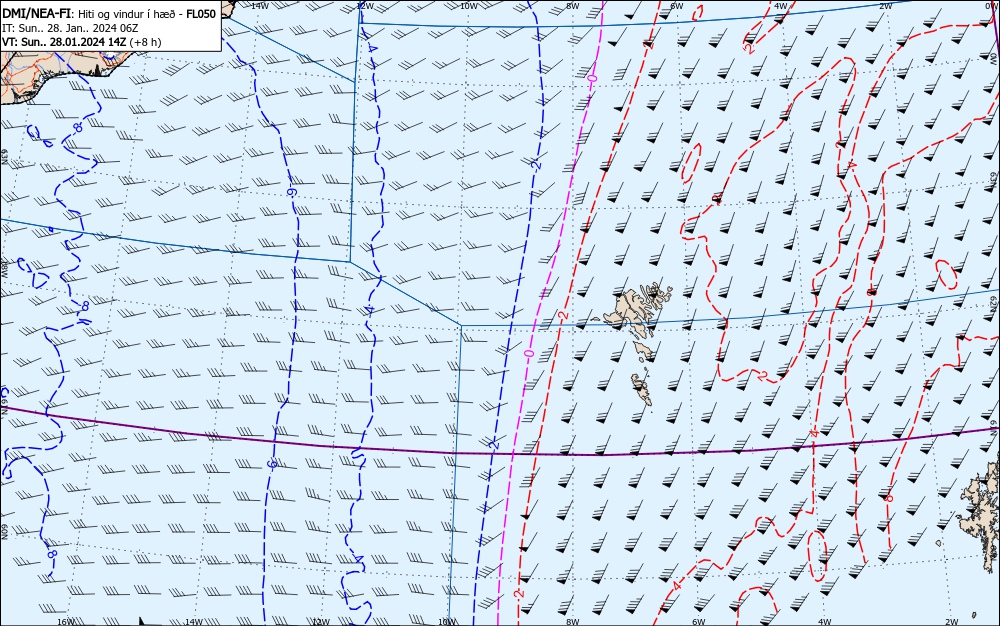This screenshot has width=1000, height=626.
Task: Click the 63N latitude label on left edge
Action: [x=4, y=157]
